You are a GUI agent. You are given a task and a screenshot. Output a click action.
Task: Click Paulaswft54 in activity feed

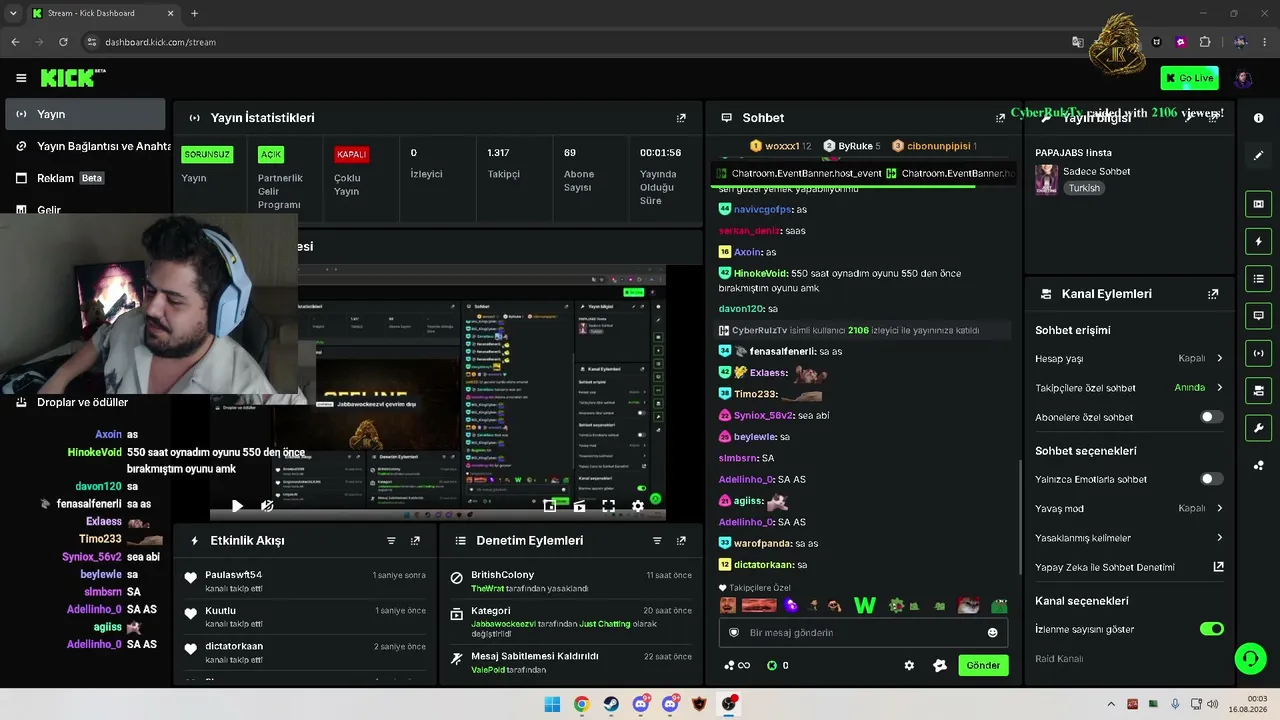coord(234,575)
